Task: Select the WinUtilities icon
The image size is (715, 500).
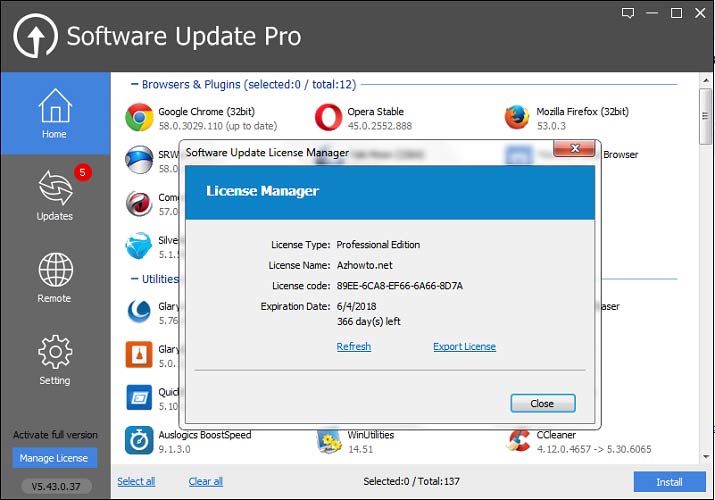Action: click(x=329, y=441)
